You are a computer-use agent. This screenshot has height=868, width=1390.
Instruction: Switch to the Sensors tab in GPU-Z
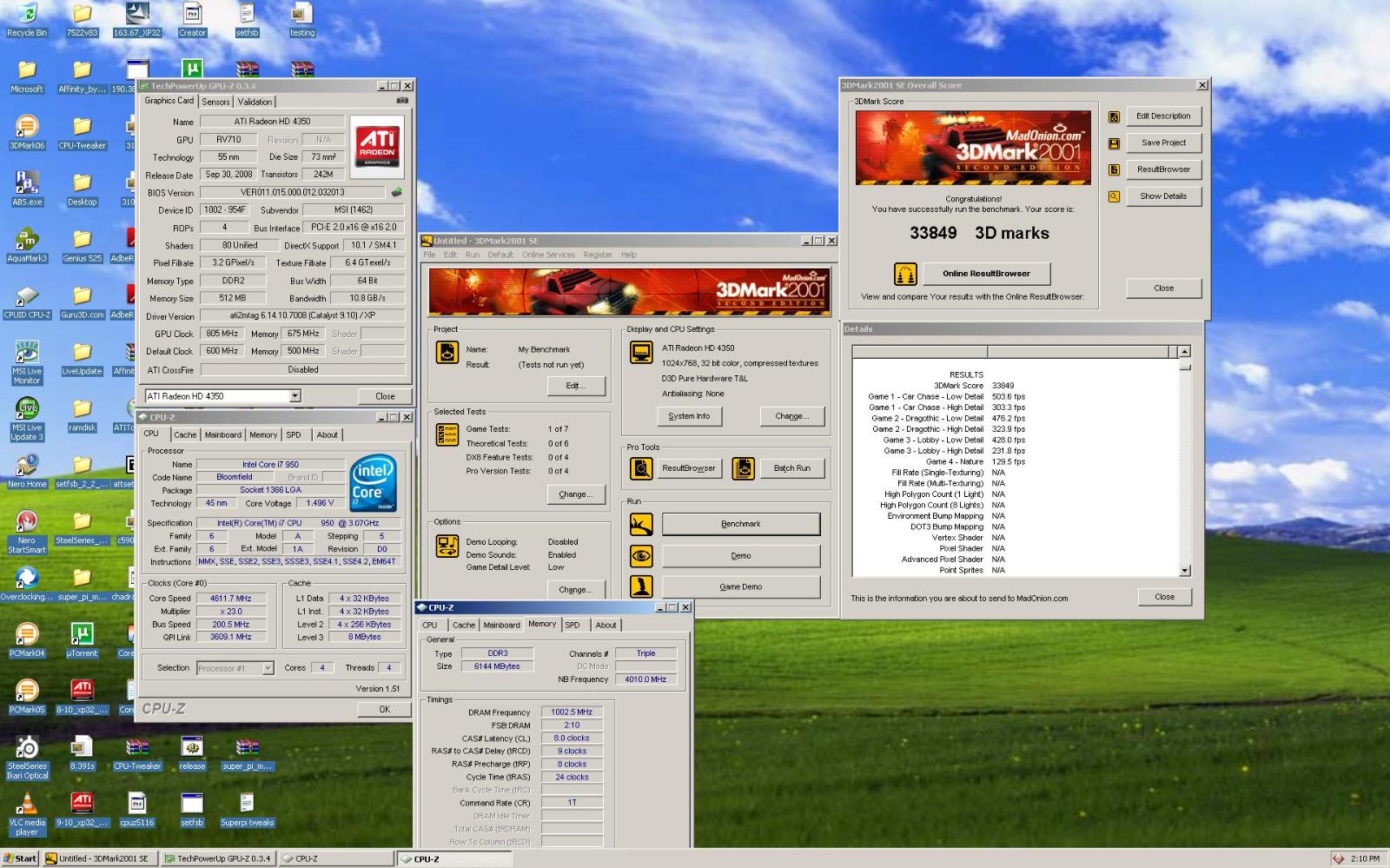click(215, 102)
